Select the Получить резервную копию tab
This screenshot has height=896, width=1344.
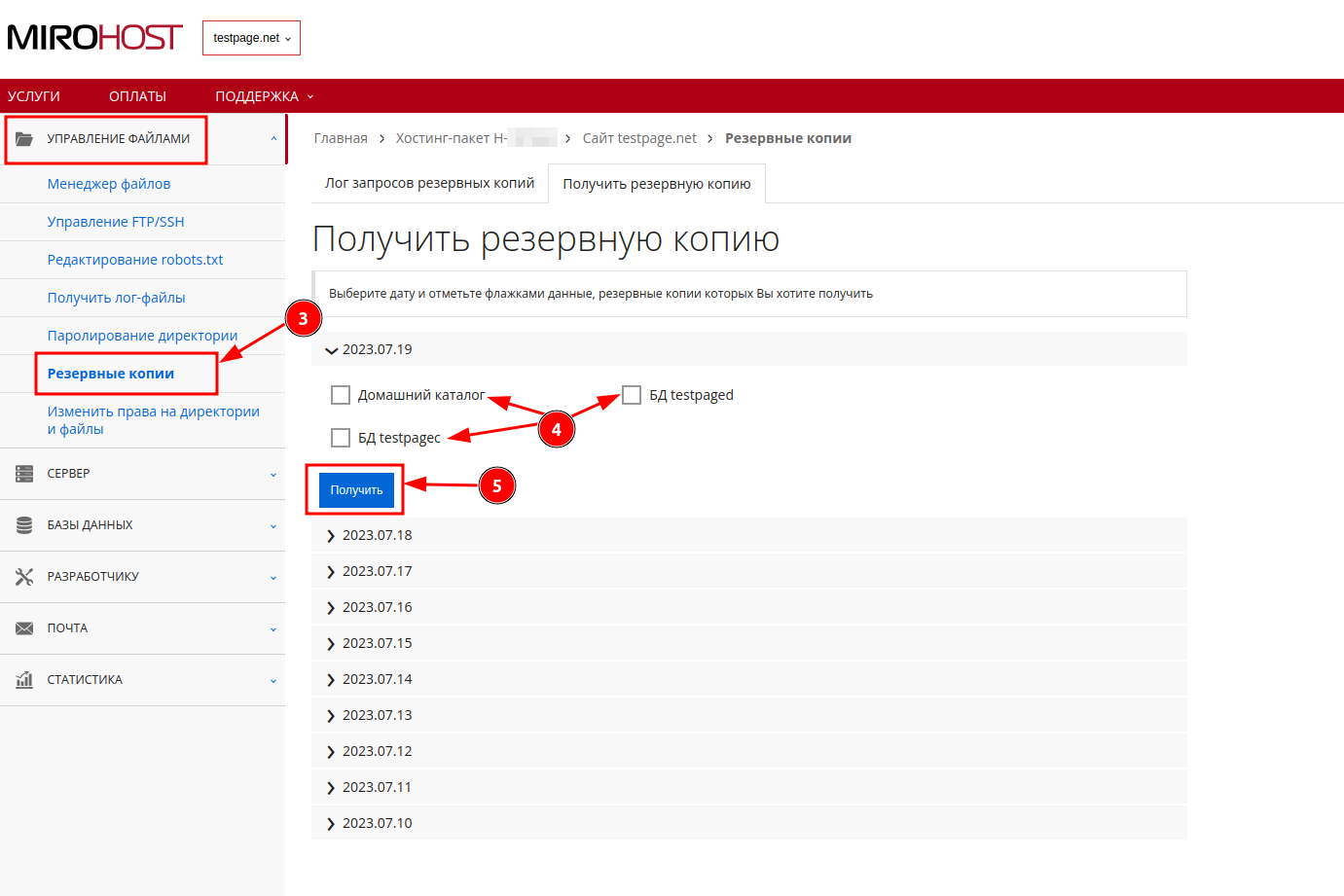pyautogui.click(x=657, y=184)
